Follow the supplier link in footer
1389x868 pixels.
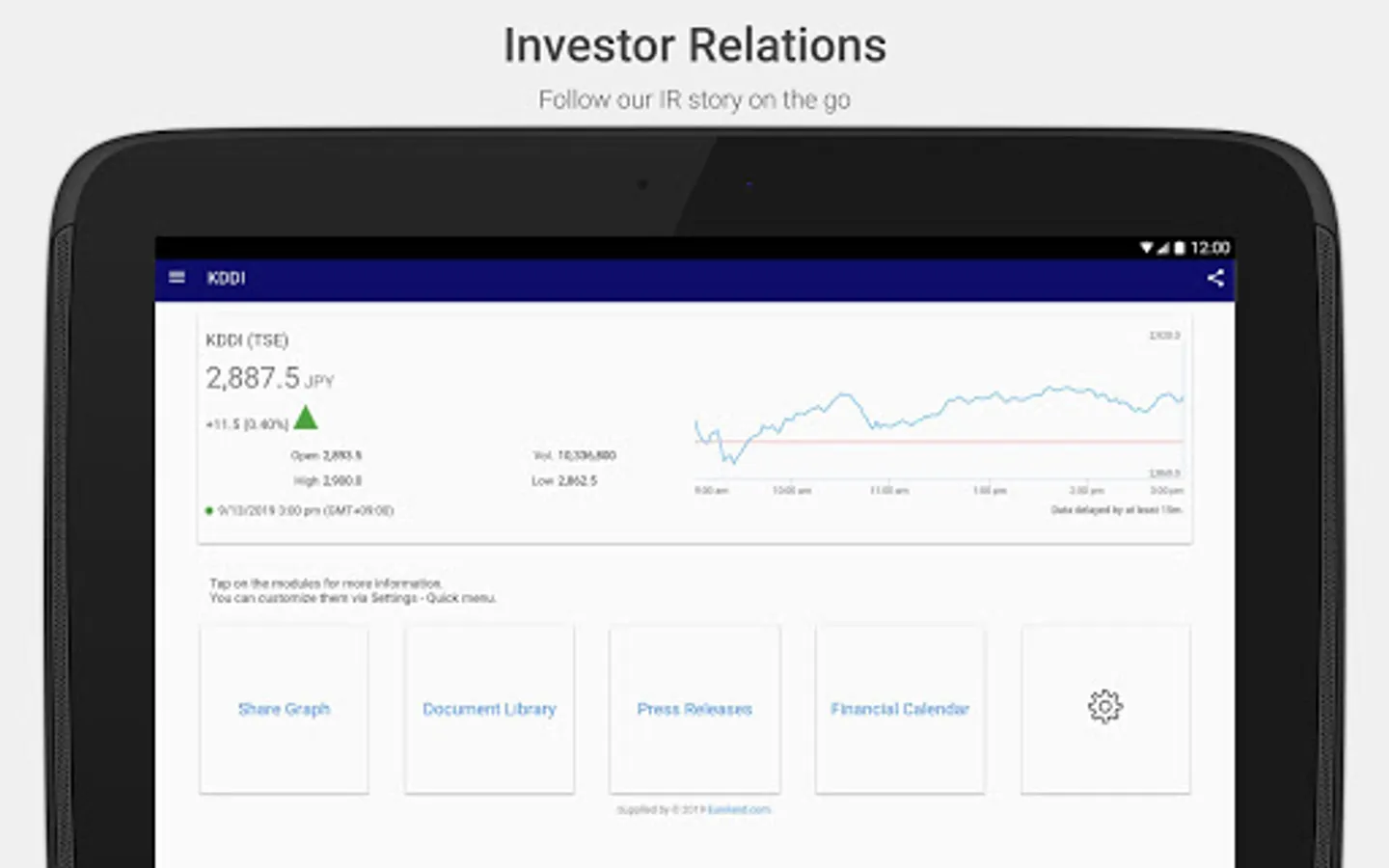coord(739,810)
